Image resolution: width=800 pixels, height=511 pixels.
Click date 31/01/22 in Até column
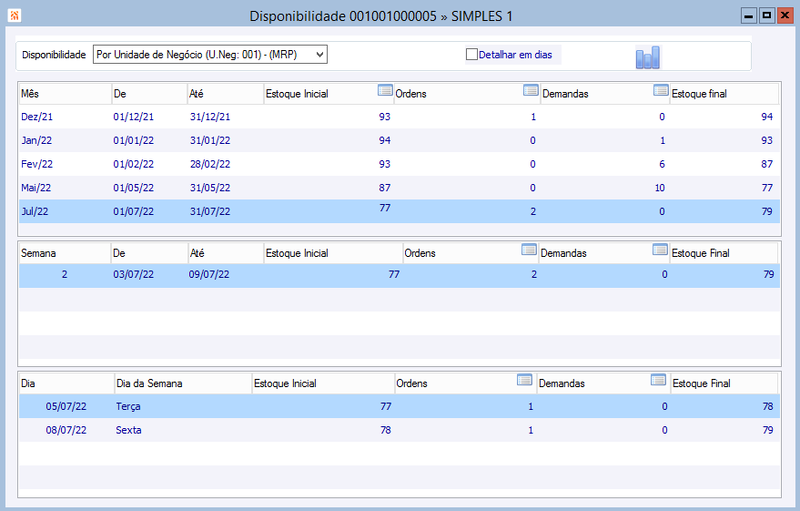[210, 140]
